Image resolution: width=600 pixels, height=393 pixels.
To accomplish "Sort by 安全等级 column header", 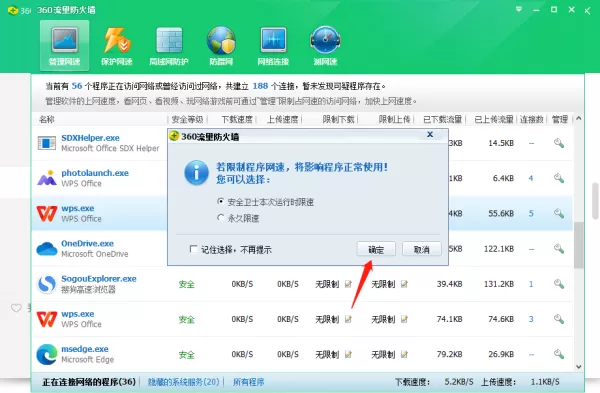I will click(187, 119).
